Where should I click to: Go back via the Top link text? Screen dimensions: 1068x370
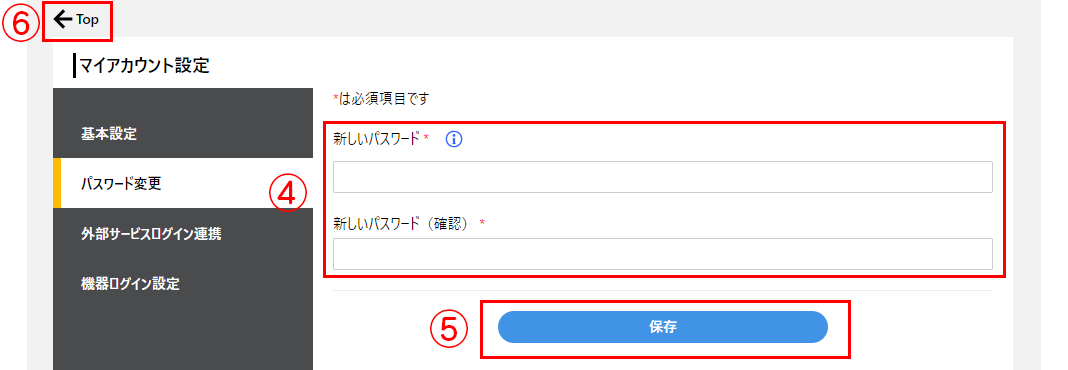87,20
